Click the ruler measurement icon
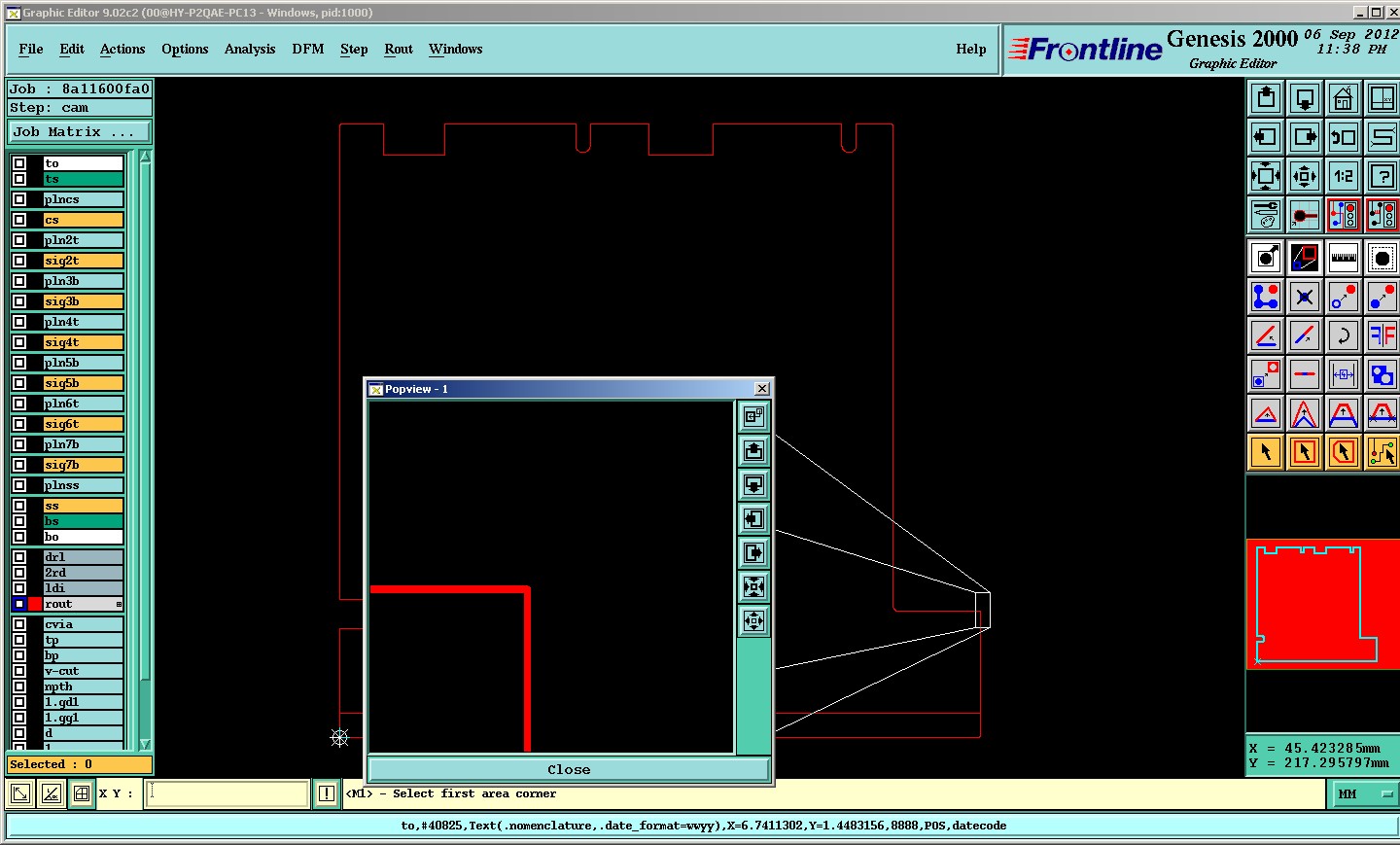This screenshot has height=845, width=1400. (1344, 258)
